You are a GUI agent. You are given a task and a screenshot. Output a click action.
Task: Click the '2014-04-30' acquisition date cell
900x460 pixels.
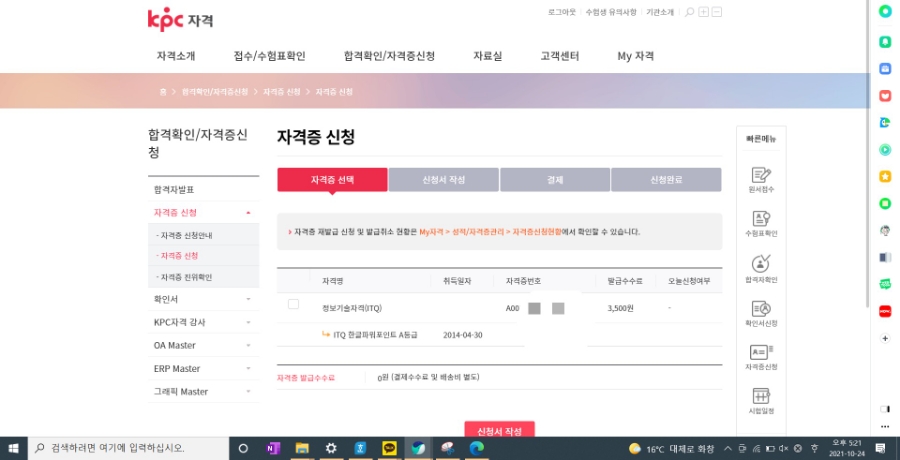click(x=463, y=335)
